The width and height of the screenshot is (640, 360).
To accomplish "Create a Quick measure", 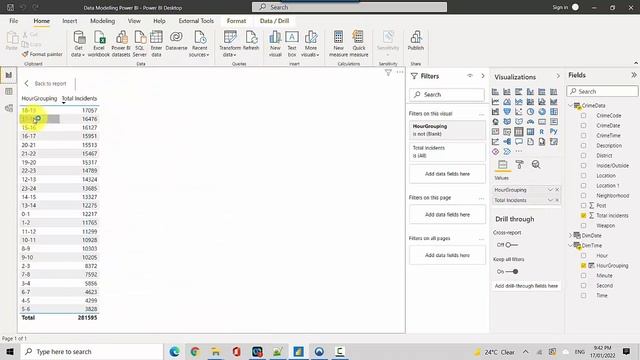I will tap(359, 44).
